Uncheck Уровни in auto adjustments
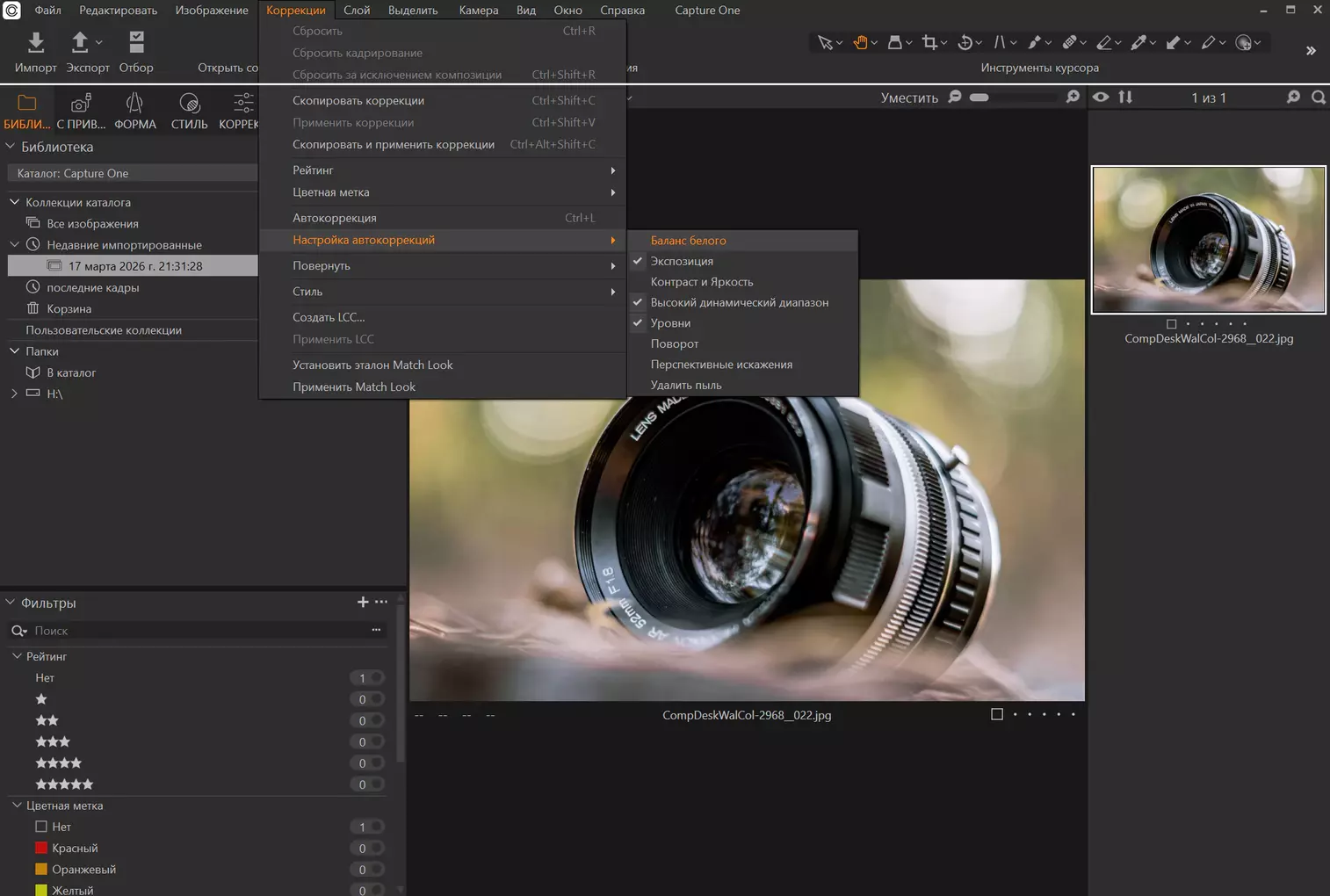 [670, 323]
